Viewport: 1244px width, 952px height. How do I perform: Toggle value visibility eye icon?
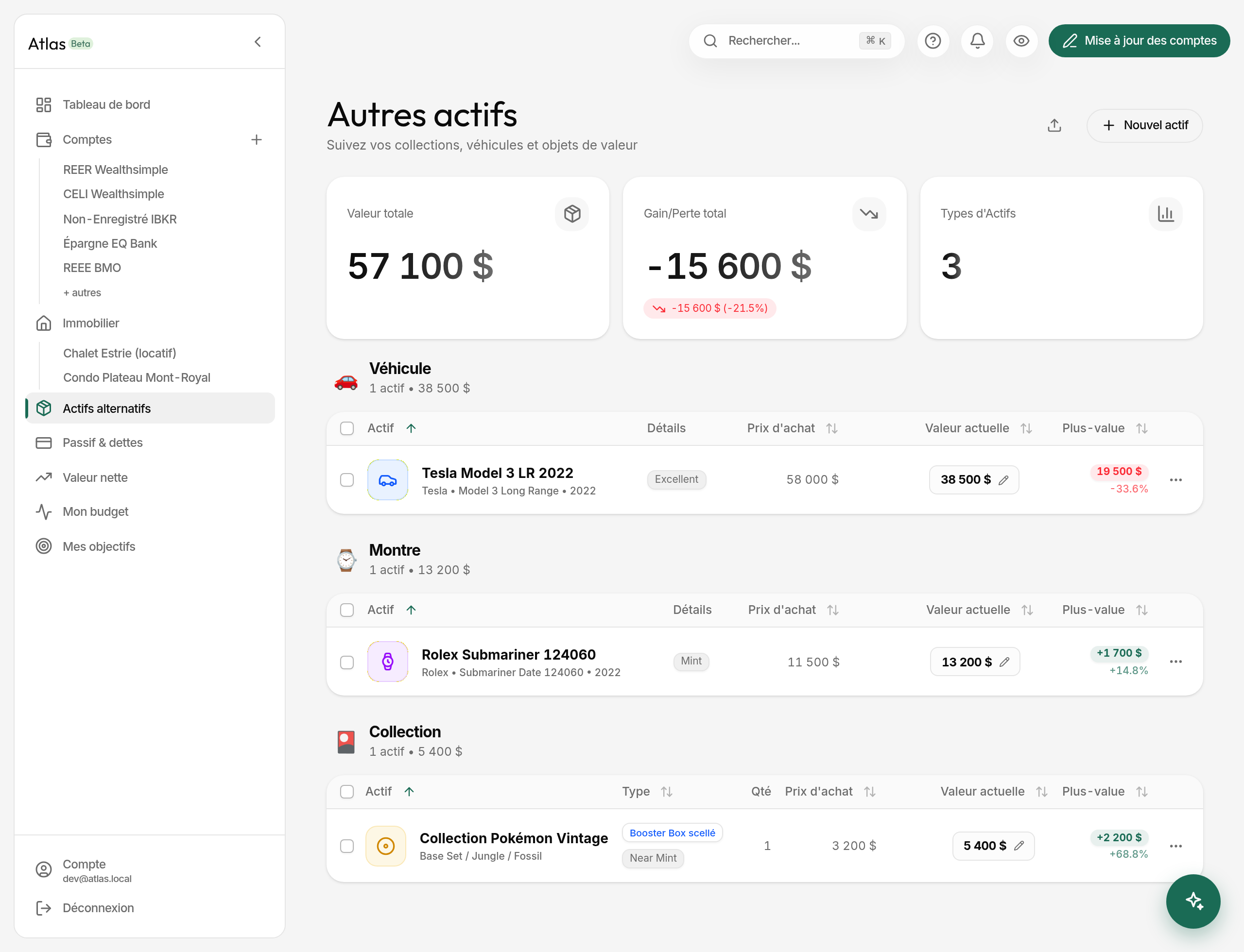click(1021, 41)
